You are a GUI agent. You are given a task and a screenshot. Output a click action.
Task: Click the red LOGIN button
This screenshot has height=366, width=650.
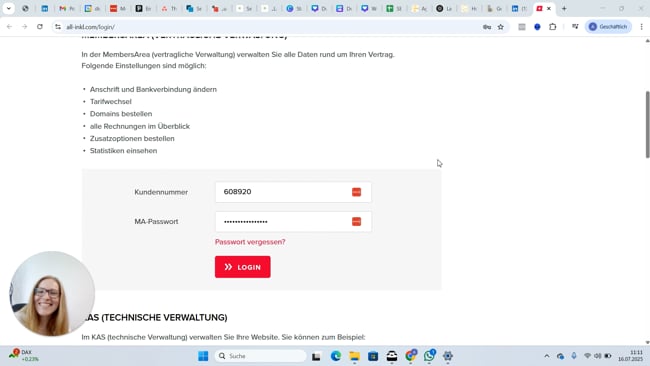pyautogui.click(x=243, y=267)
